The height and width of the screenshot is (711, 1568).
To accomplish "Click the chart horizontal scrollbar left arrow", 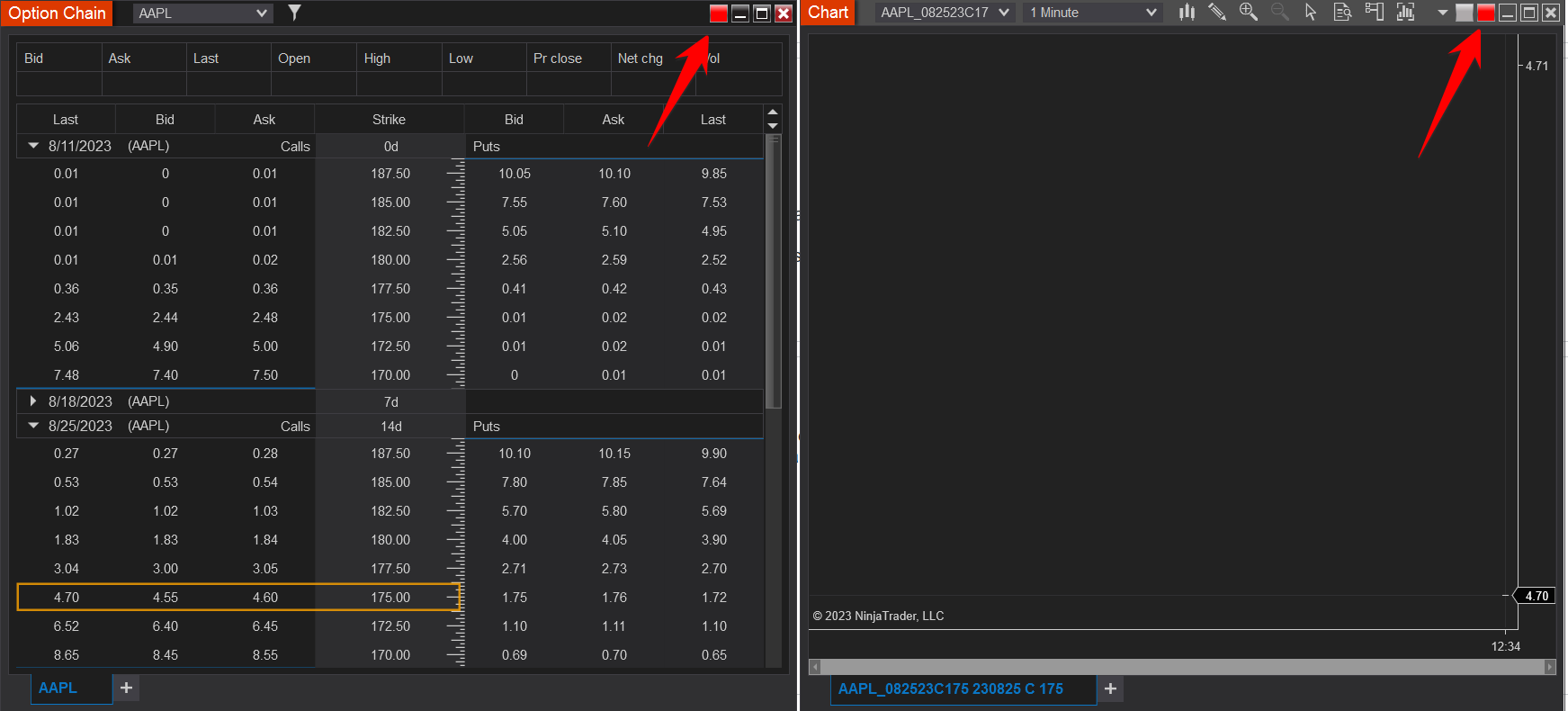I will point(814,667).
